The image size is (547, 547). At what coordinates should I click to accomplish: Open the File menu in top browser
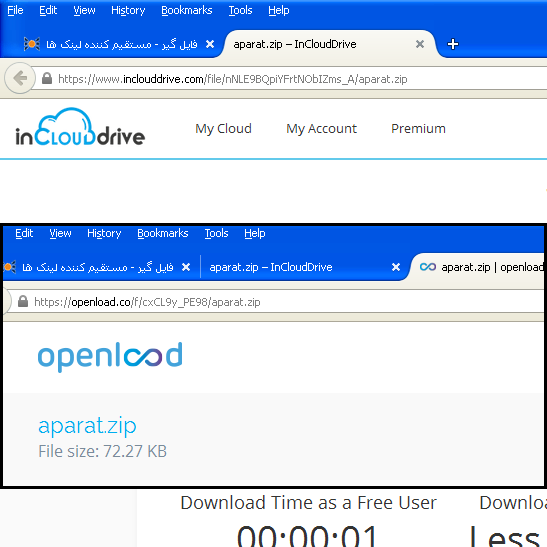[x=15, y=10]
